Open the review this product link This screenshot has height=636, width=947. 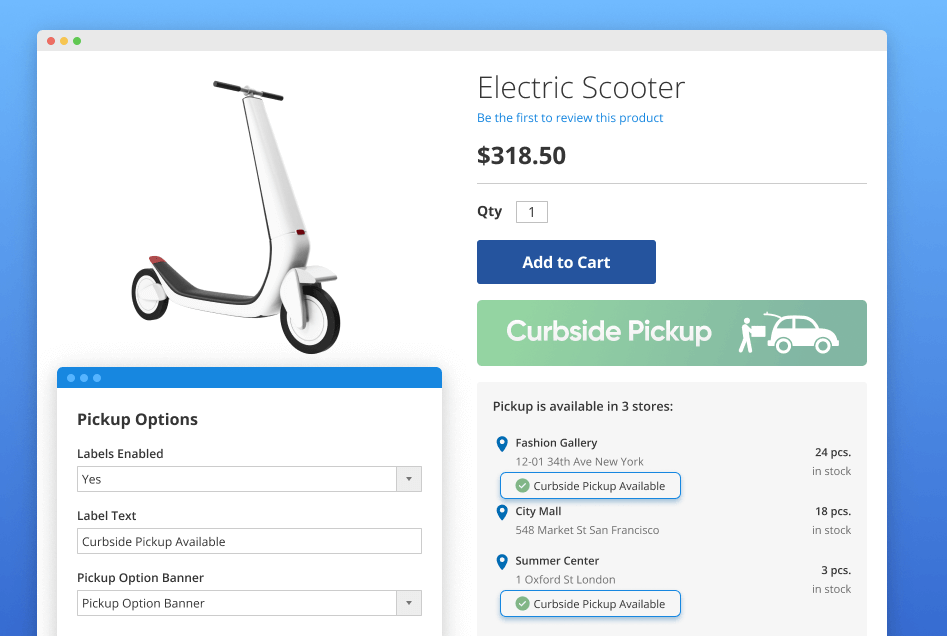570,118
